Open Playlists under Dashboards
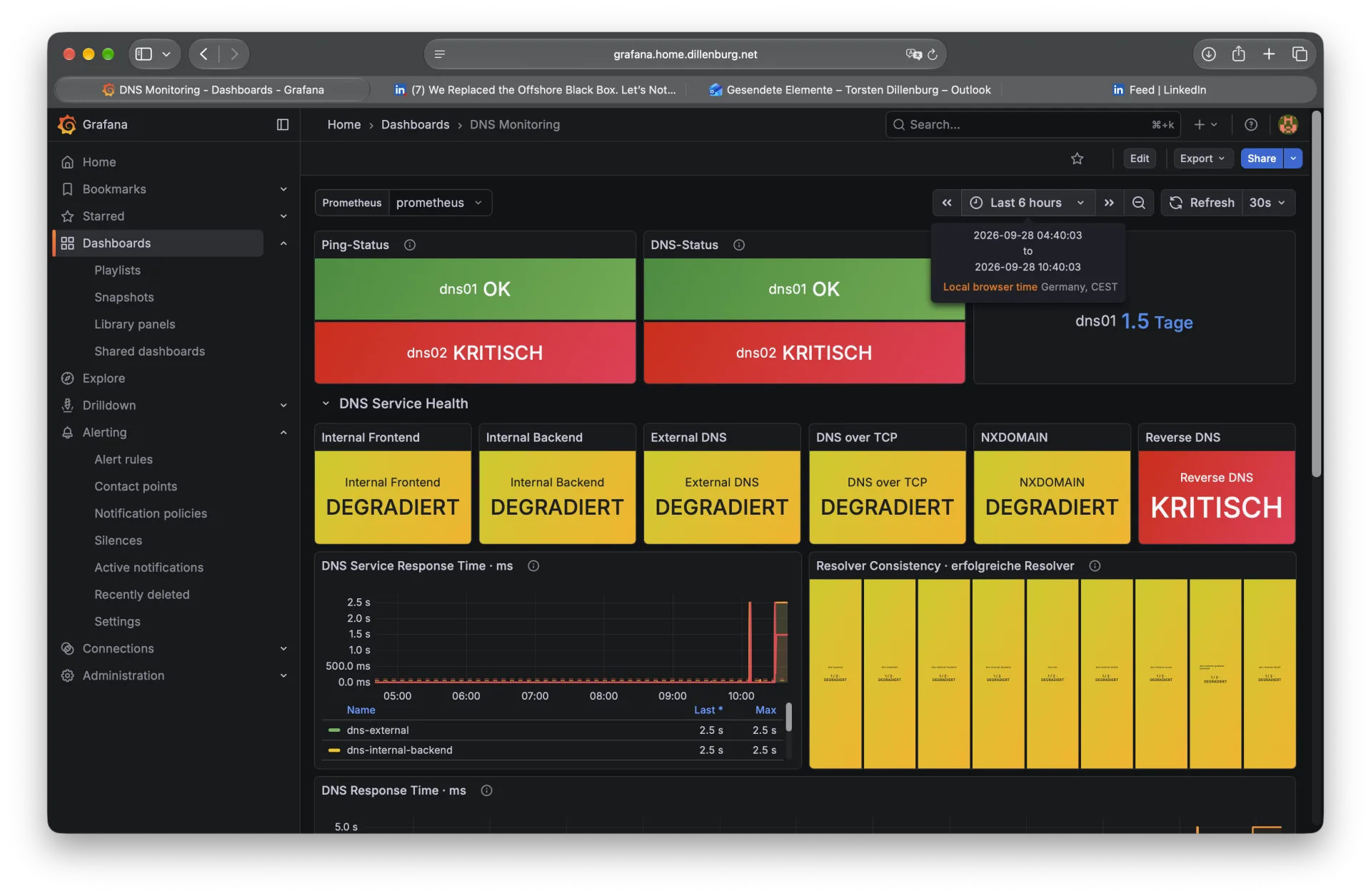 [x=117, y=271]
